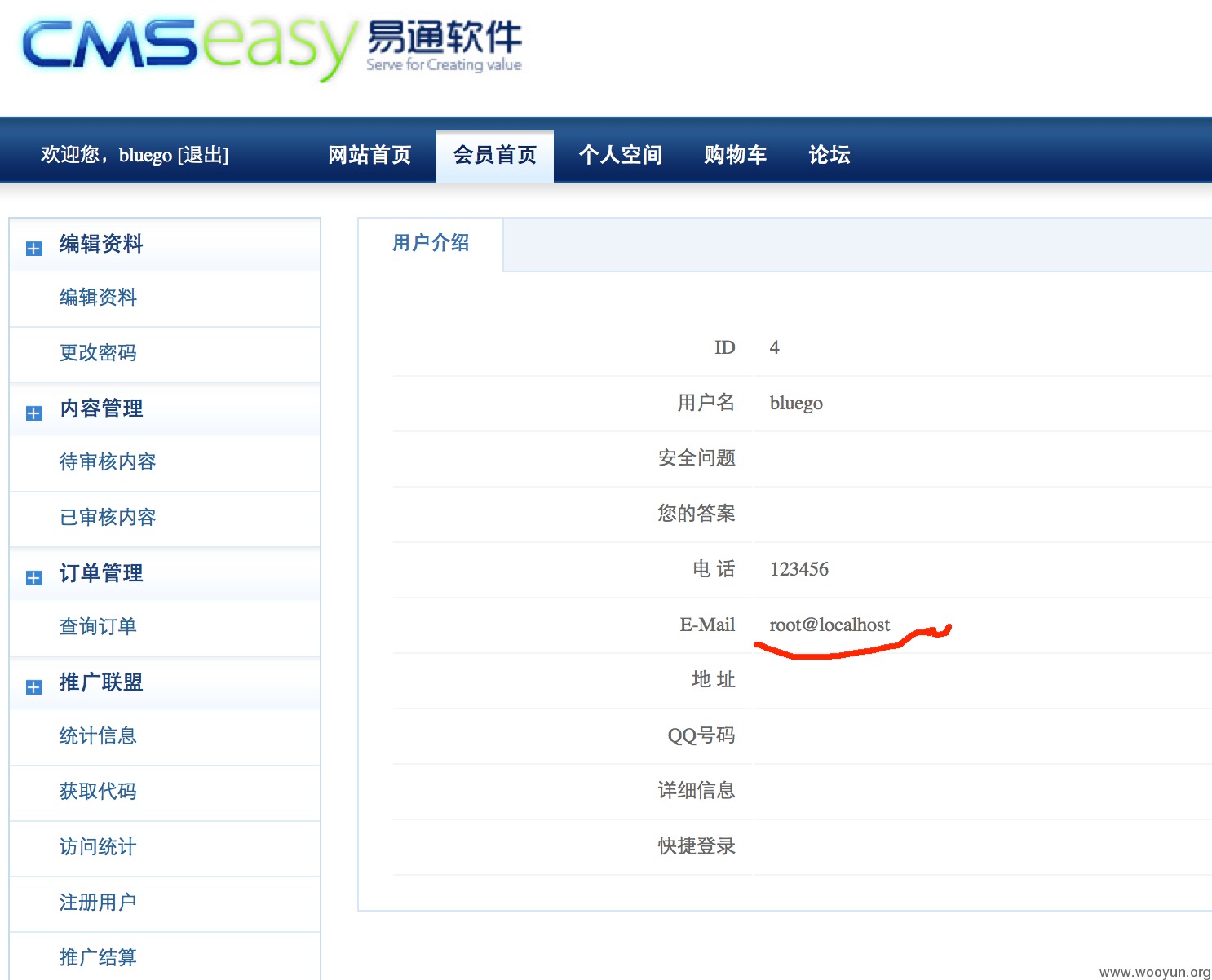Click 更改密码 to change password
Screen dimensions: 1212x980
(x=98, y=353)
